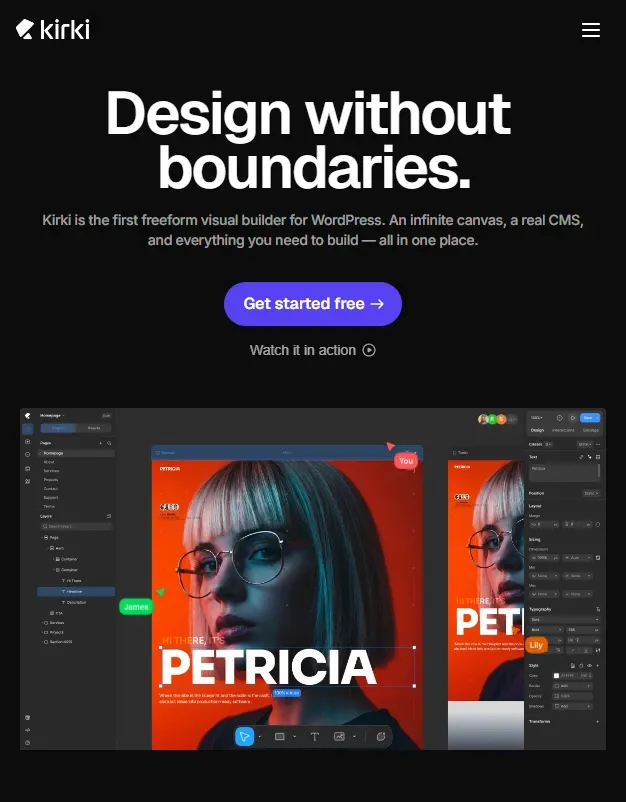Click the preview play icon in the editor's top bar
This screenshot has height=802, width=626.
click(573, 418)
